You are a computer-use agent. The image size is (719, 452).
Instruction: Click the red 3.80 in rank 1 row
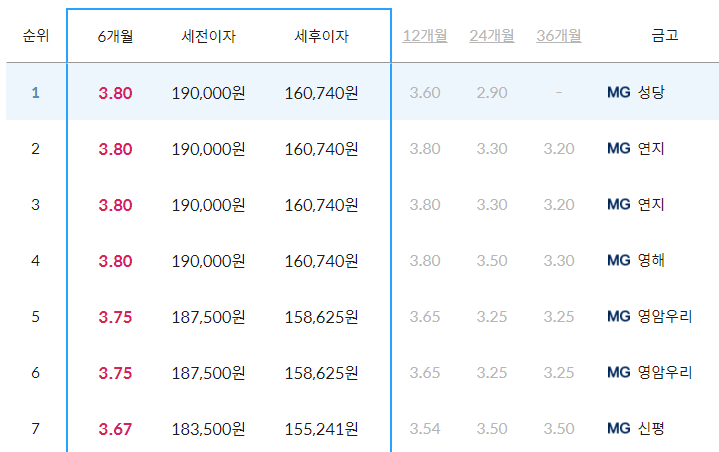(x=115, y=93)
